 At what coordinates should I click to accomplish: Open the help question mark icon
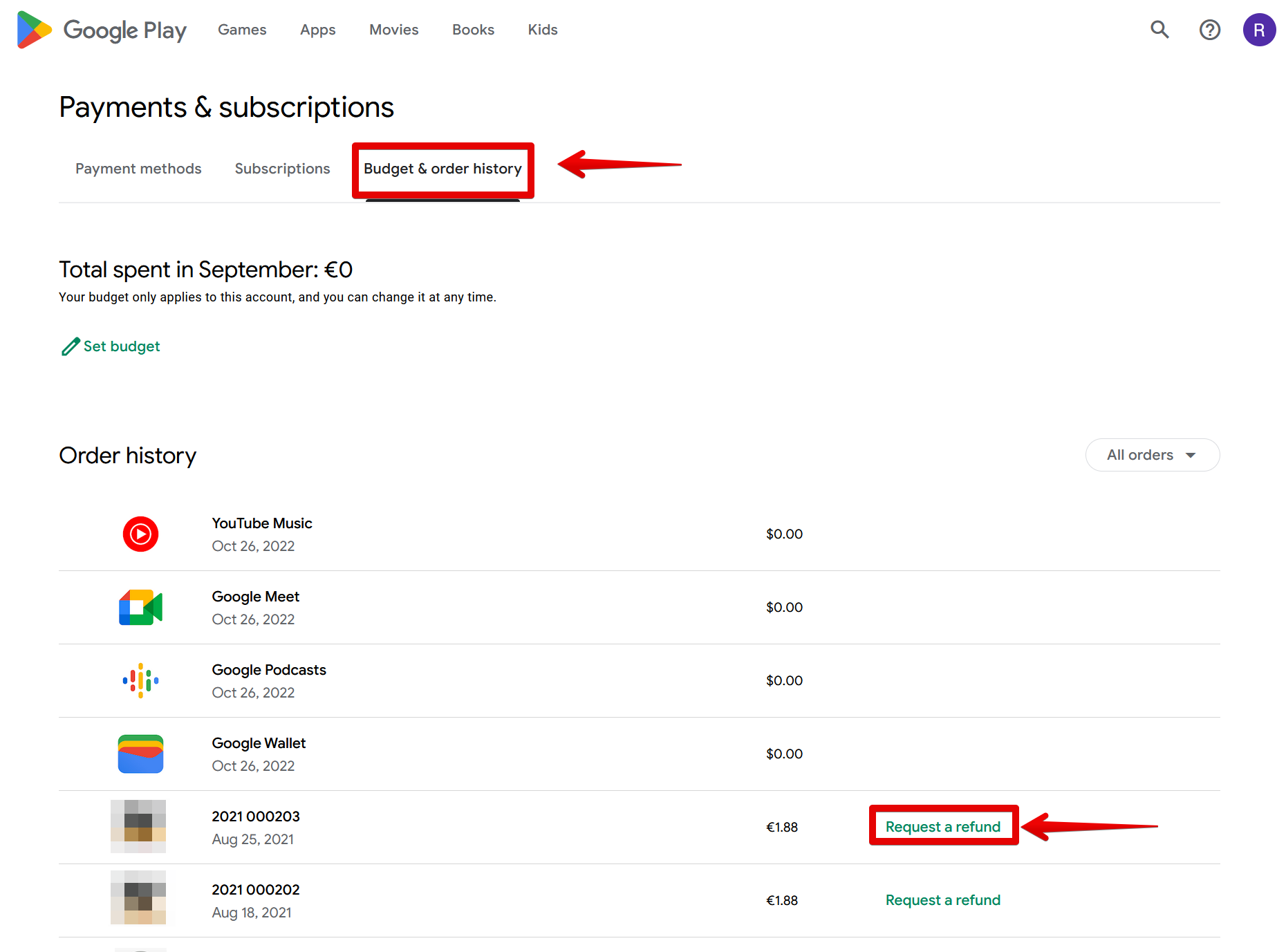(1209, 30)
